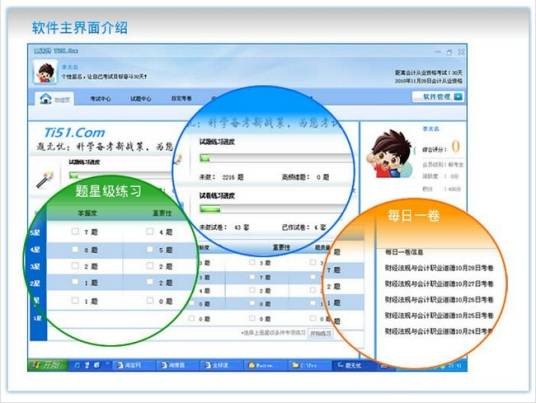Image resolution: width=536 pixels, height=403 pixels.
Task: Click the arrow icon on the 软件管理 button
Action: click(x=458, y=97)
